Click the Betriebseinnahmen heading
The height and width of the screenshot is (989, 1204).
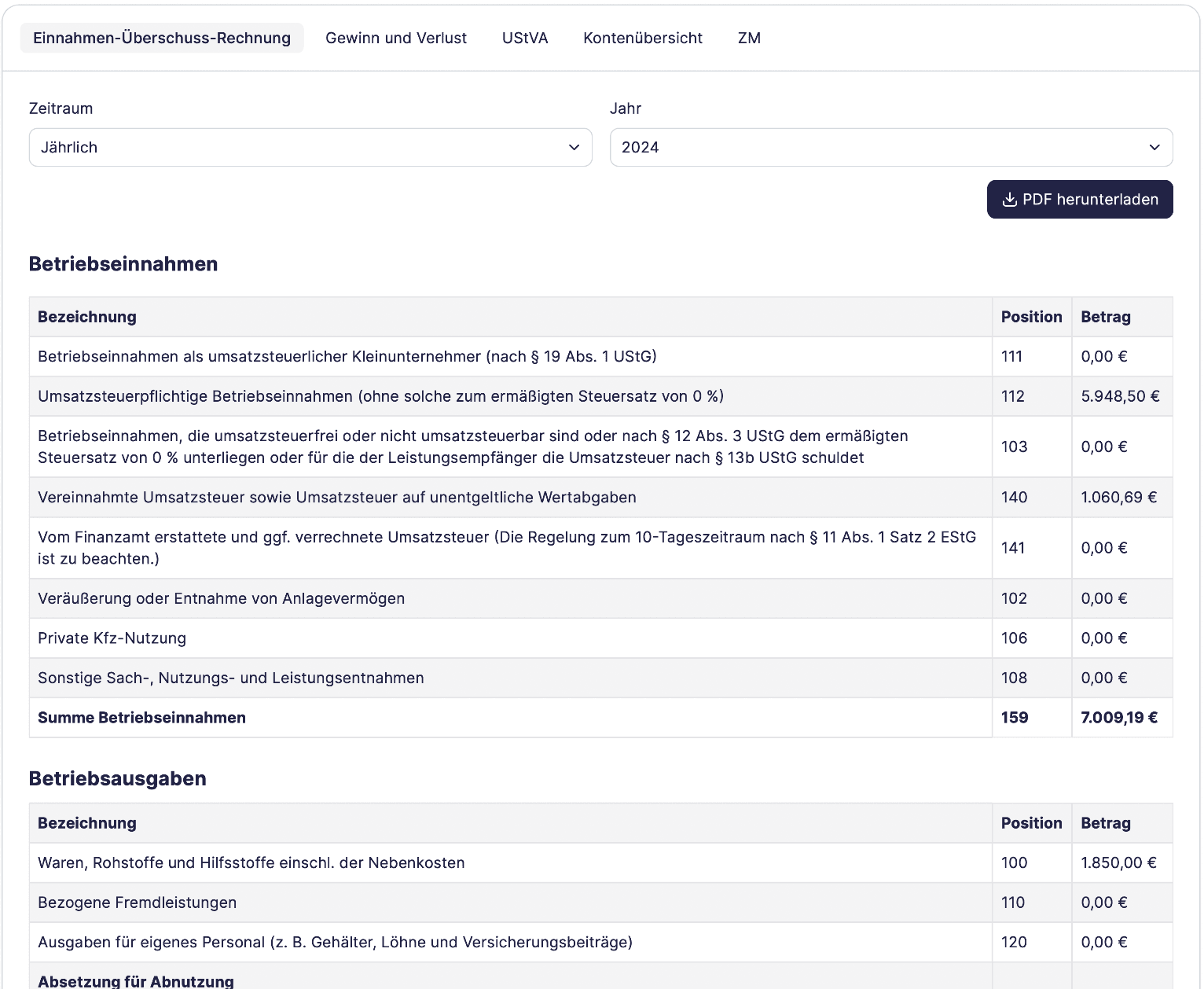(x=123, y=264)
